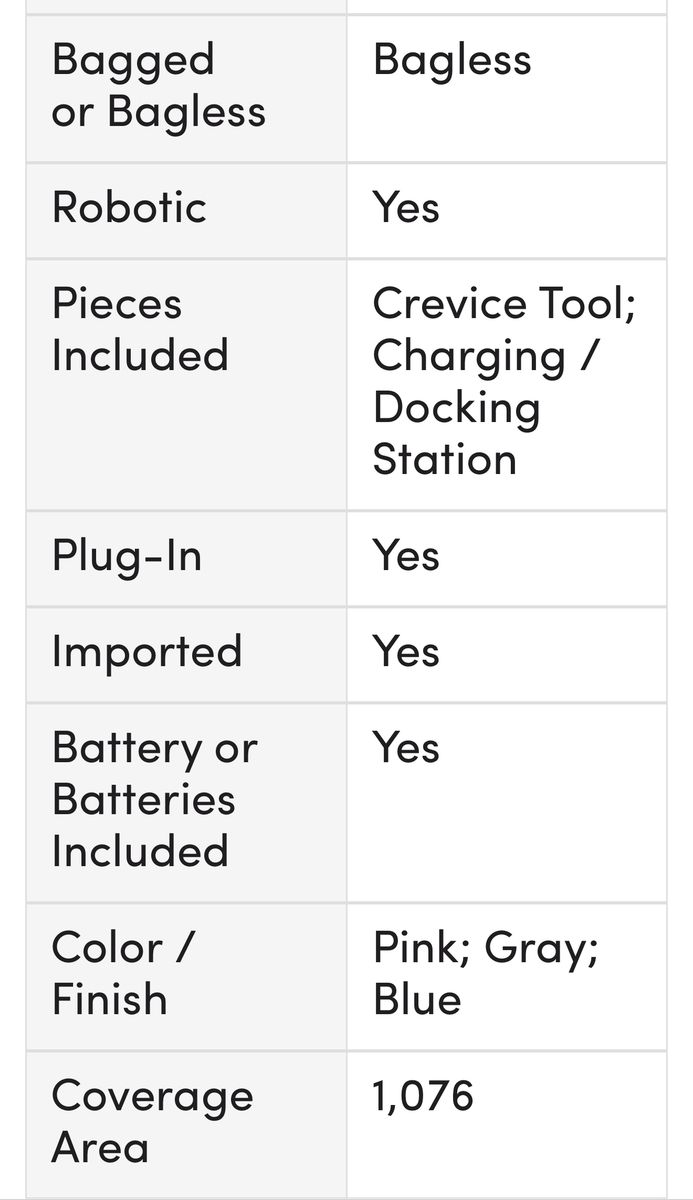
Task: Click the Yes value for Robotic
Action: 406,208
